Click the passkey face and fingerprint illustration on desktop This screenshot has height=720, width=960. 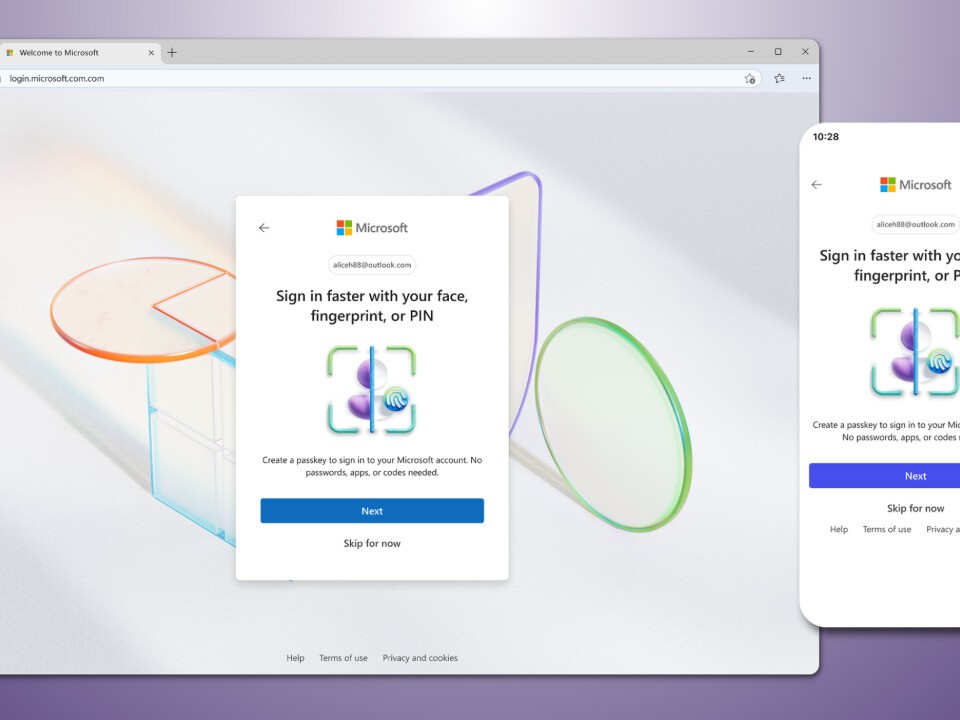pyautogui.click(x=371, y=390)
